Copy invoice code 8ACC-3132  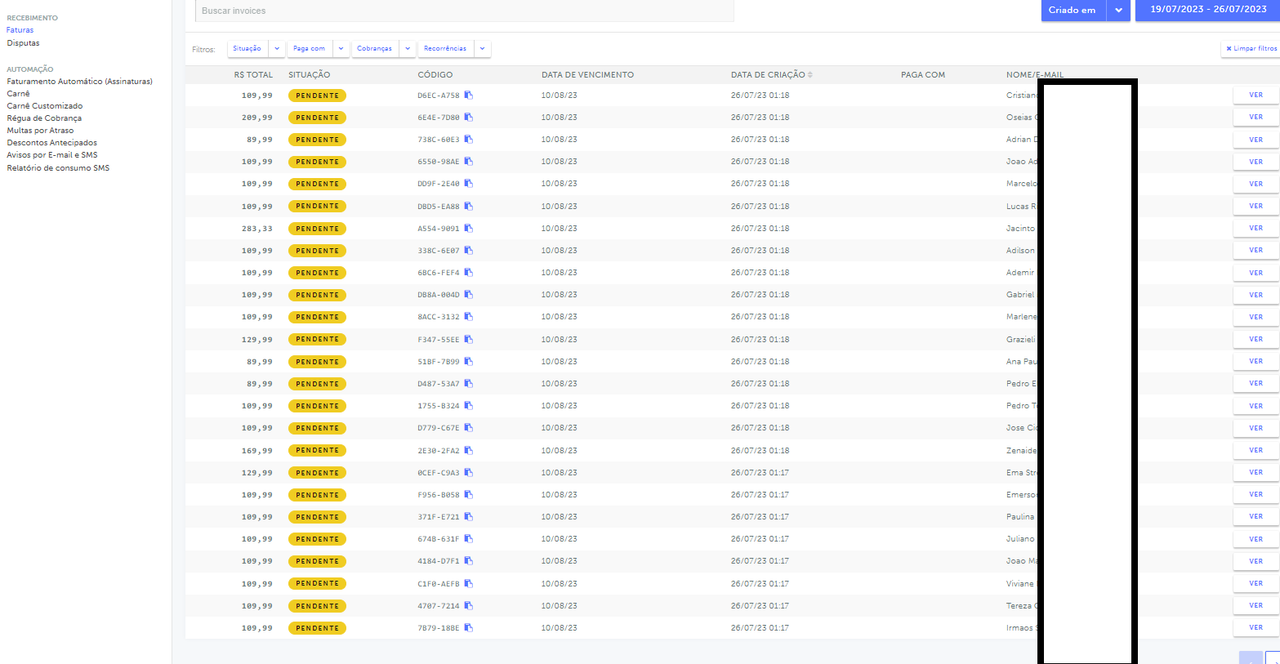click(469, 317)
